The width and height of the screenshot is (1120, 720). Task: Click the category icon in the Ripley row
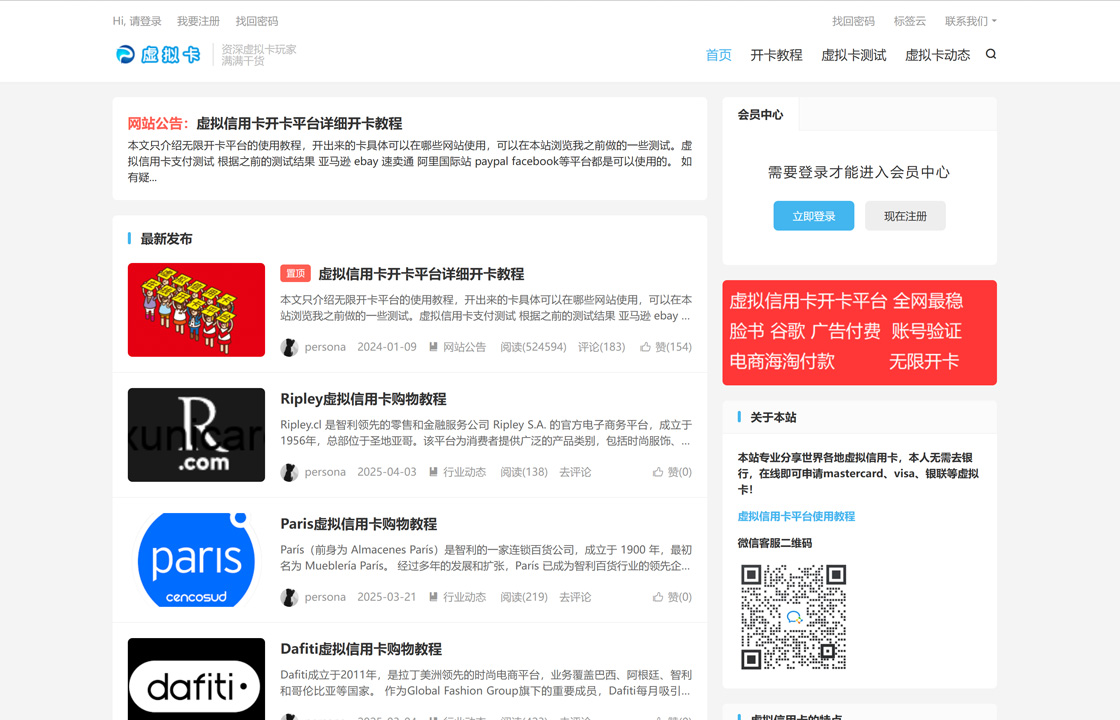coord(434,472)
